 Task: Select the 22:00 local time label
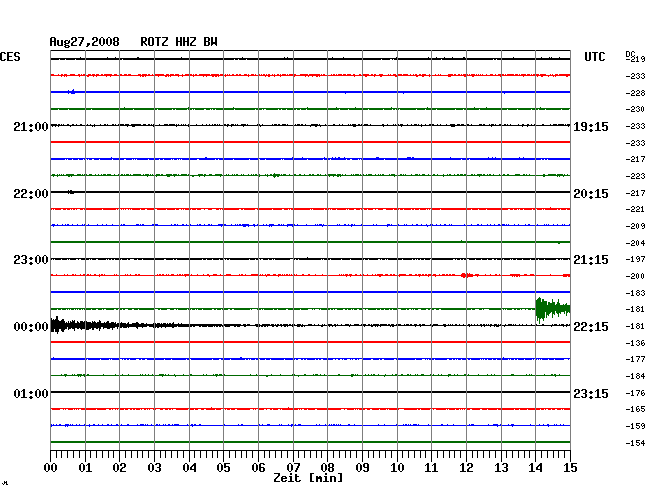(31, 194)
